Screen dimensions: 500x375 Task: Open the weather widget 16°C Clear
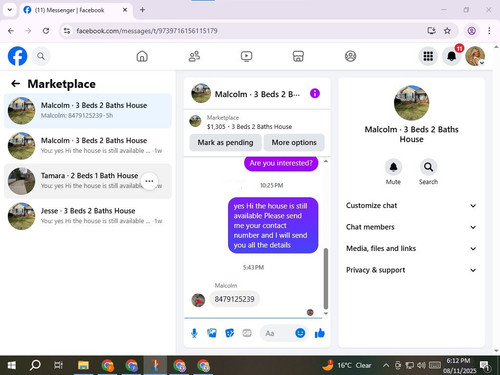point(347,365)
